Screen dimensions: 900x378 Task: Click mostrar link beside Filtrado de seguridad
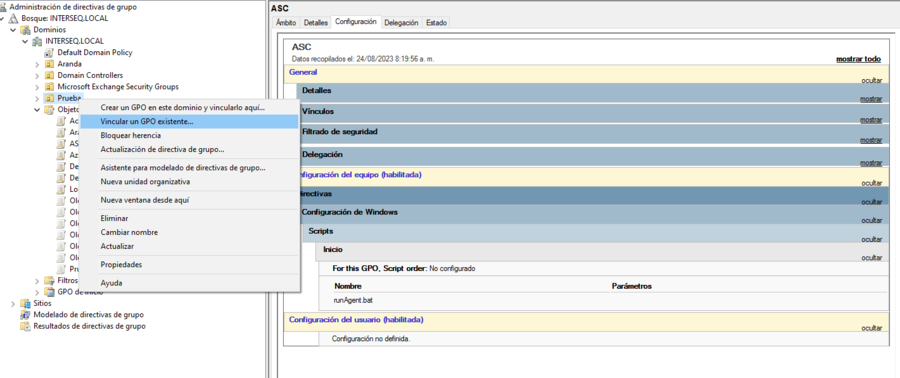(x=871, y=140)
